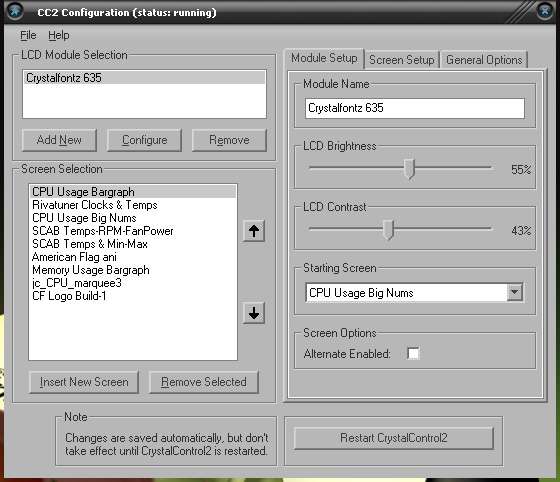
Task: Move selected screen up with arrow button
Action: [254, 231]
